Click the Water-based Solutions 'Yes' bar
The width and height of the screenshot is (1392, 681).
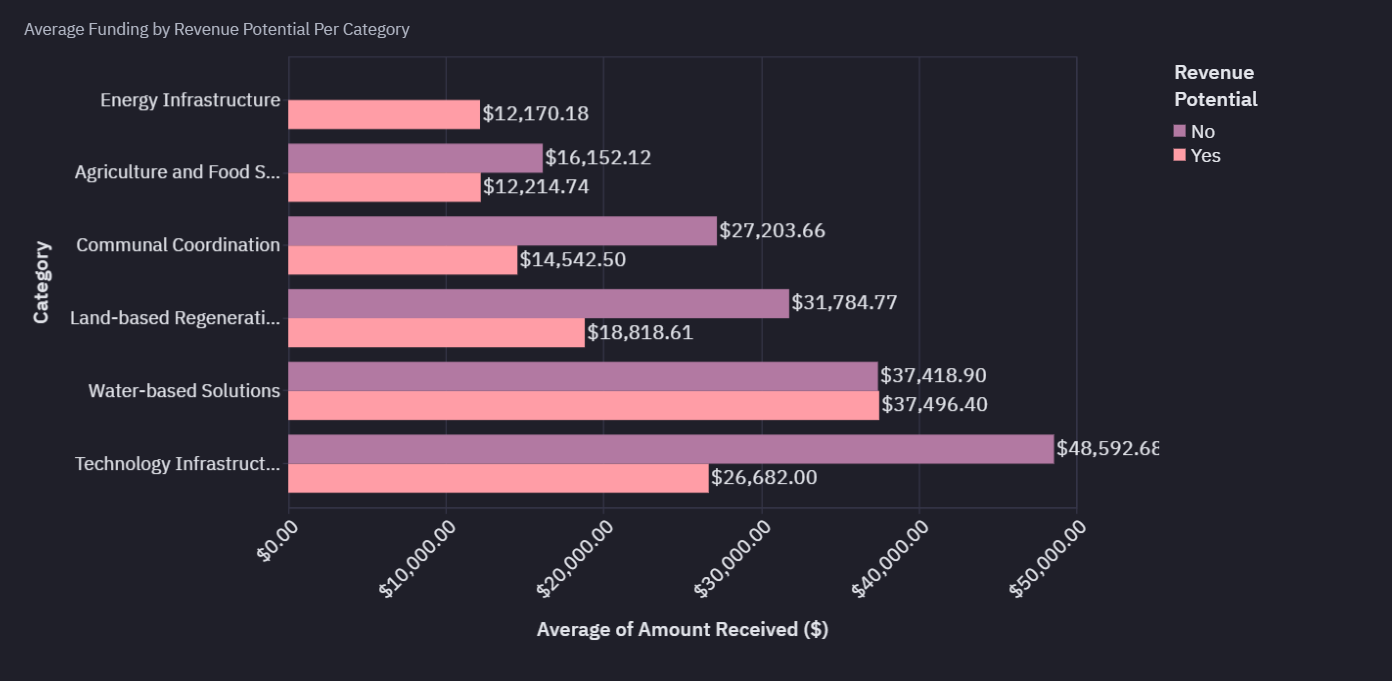click(x=583, y=405)
